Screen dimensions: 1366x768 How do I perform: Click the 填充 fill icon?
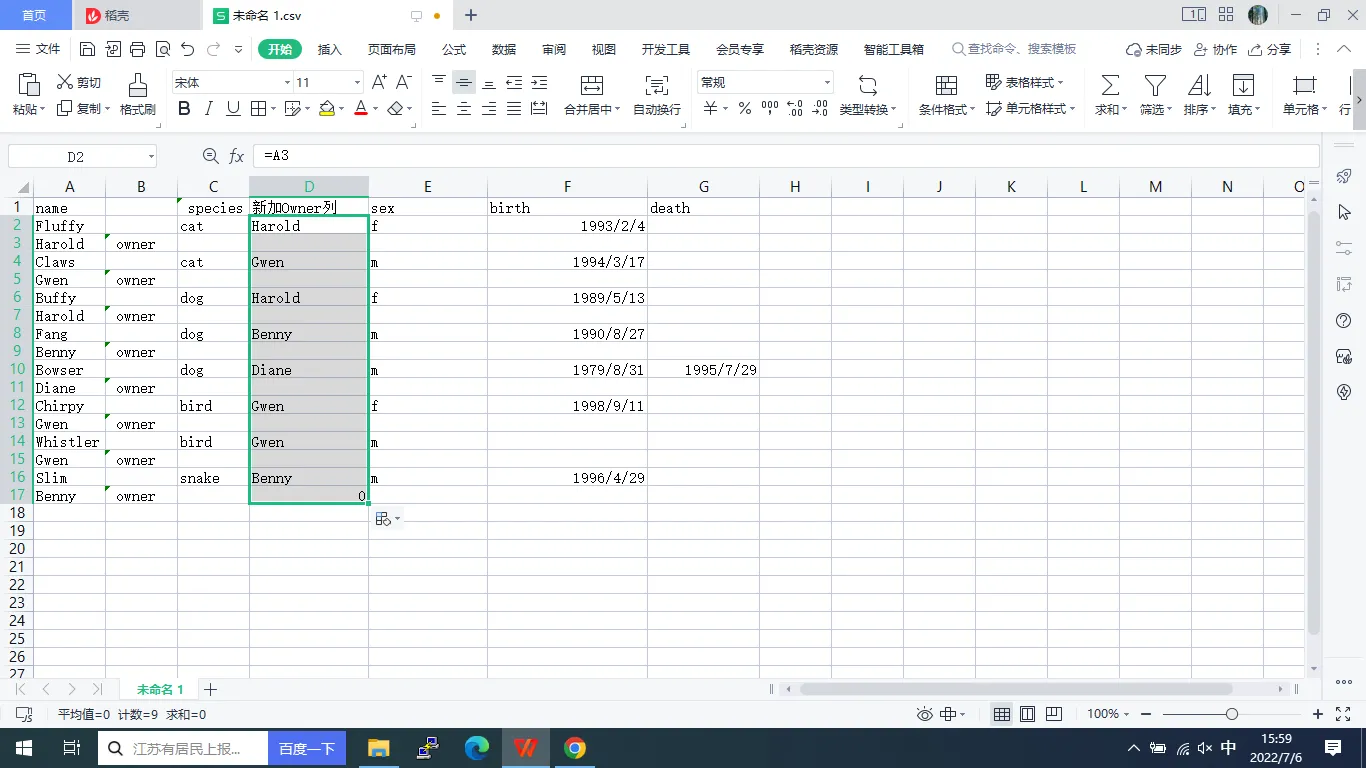coord(1243,84)
